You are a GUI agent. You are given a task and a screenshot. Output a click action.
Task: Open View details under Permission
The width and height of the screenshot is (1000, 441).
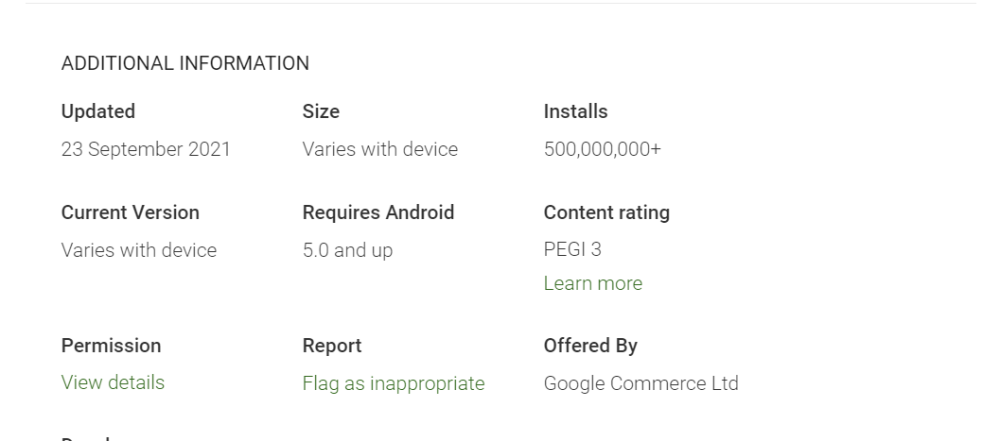[113, 382]
